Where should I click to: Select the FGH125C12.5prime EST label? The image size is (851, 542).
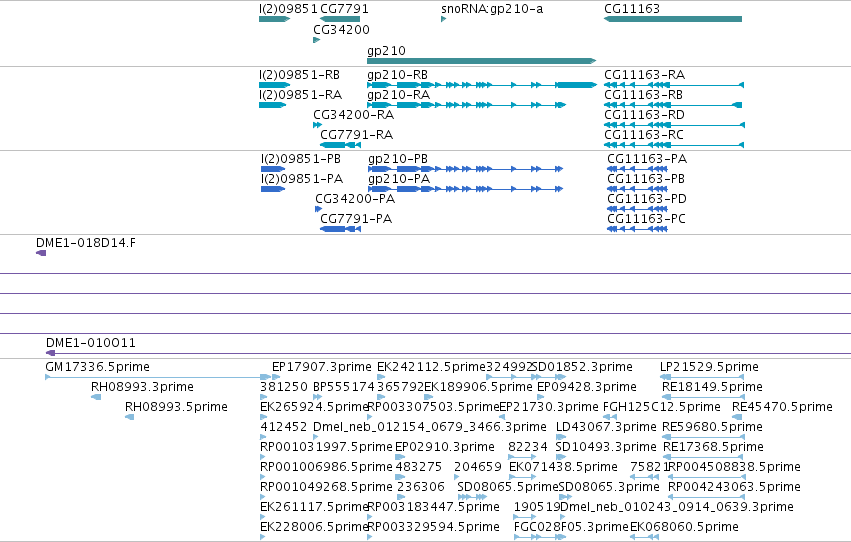tap(662, 407)
